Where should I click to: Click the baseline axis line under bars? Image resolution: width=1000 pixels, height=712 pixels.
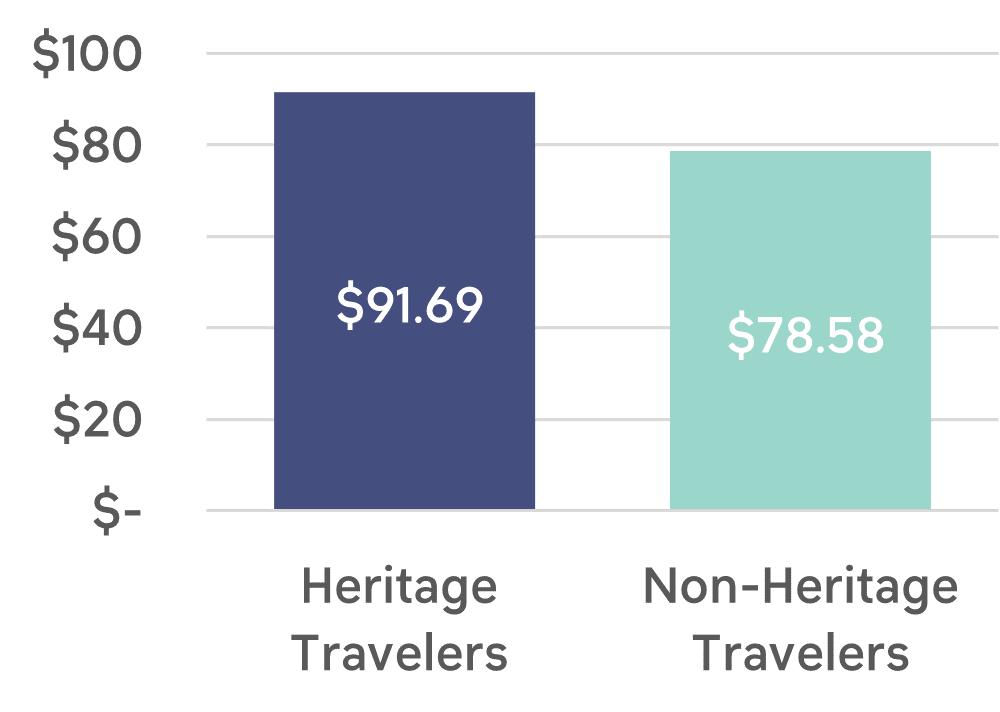click(603, 510)
